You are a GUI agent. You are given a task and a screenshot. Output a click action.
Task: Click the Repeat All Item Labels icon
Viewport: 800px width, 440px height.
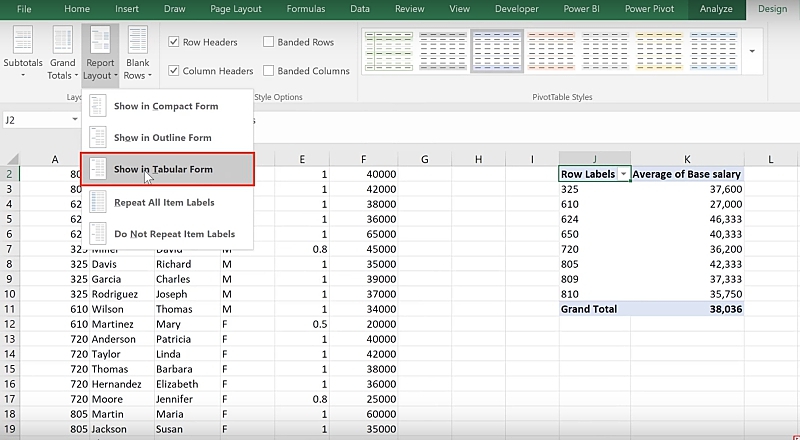click(98, 202)
